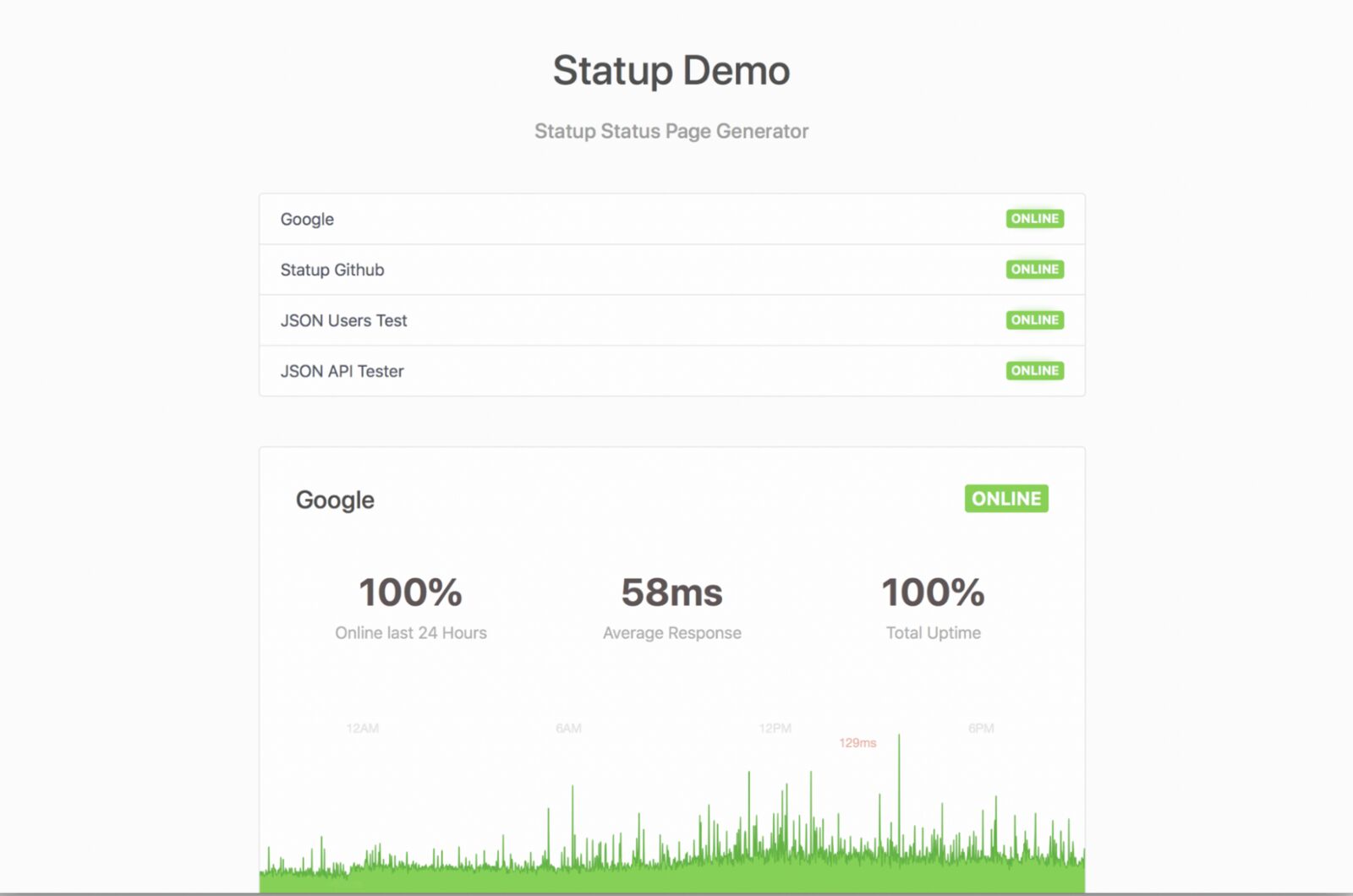Click the 100% Total Uptime value

(934, 592)
